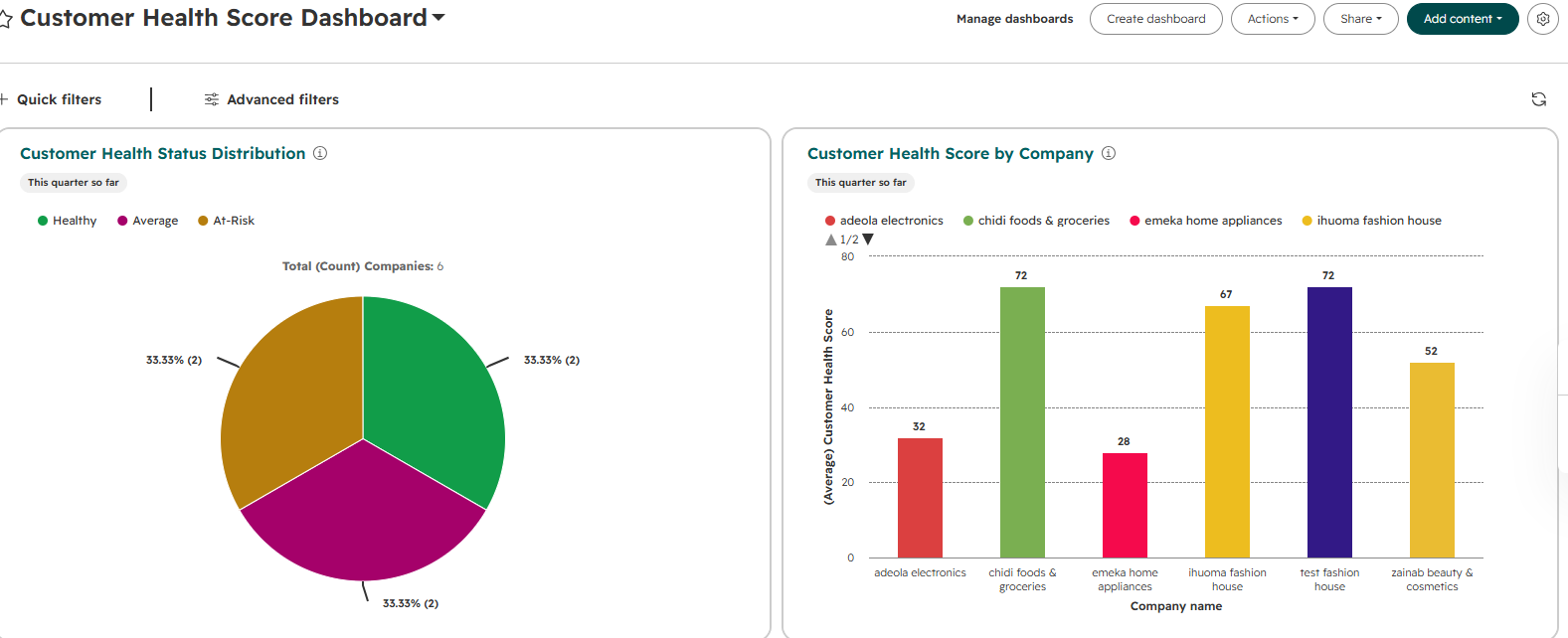Click the adeola electronics red bar
Screen dimensions: 1568x638
coord(920,498)
